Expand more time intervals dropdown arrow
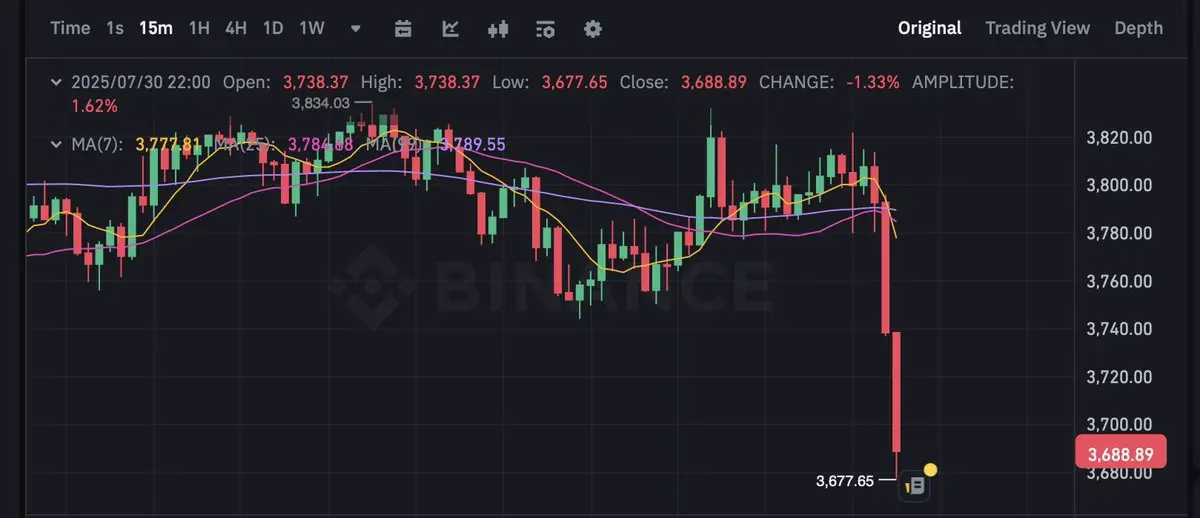This screenshot has height=518, width=1200. 356,29
